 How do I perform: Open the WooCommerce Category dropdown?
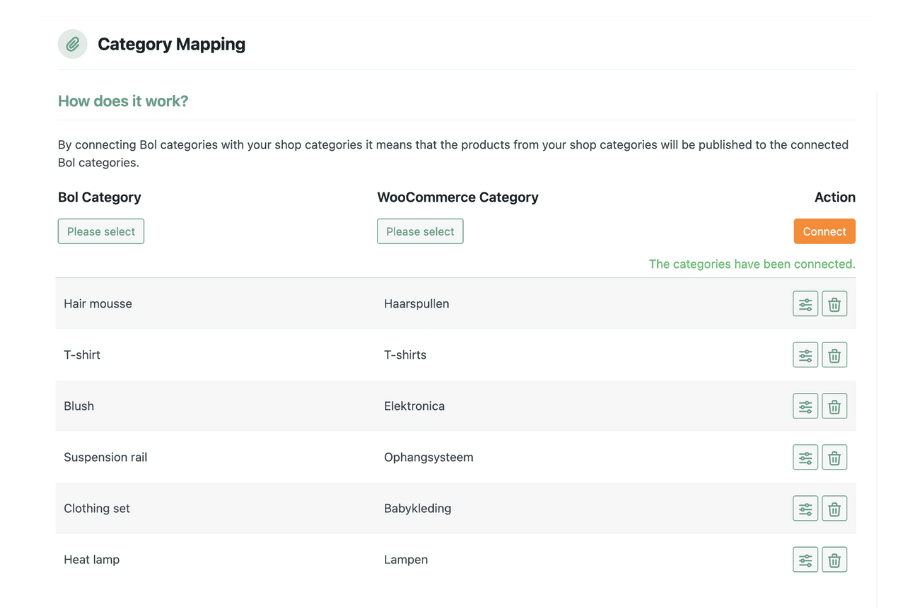420,231
